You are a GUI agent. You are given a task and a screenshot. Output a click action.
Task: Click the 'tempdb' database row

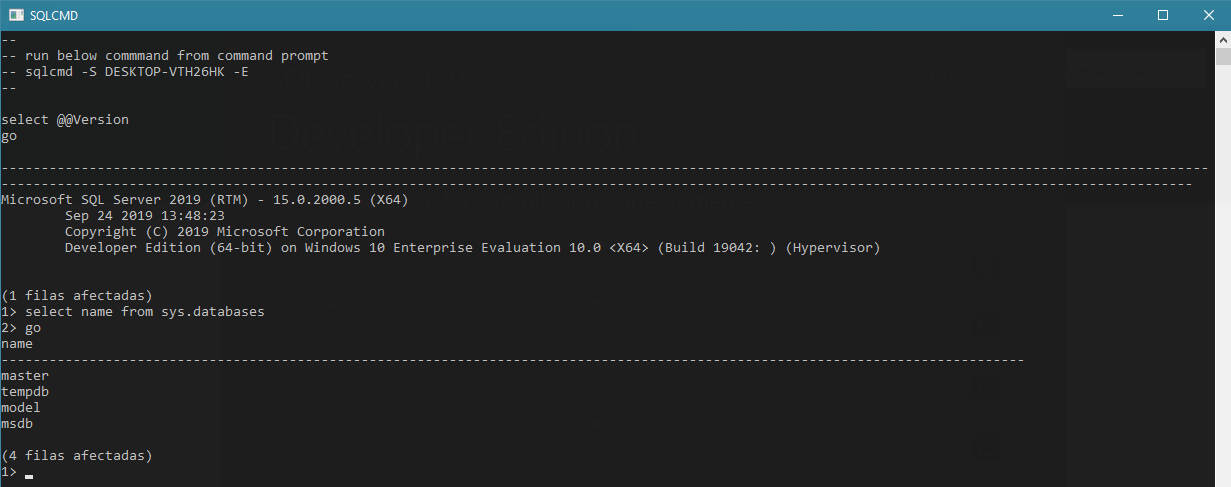pos(25,392)
